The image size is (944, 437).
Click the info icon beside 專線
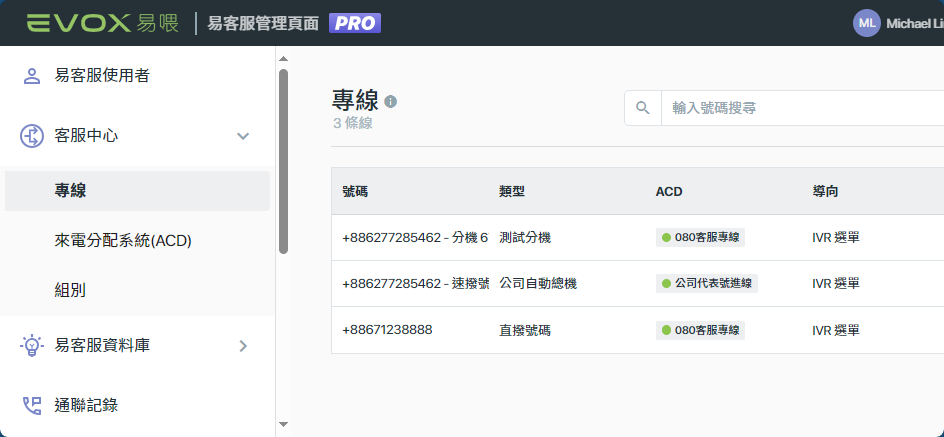(391, 101)
